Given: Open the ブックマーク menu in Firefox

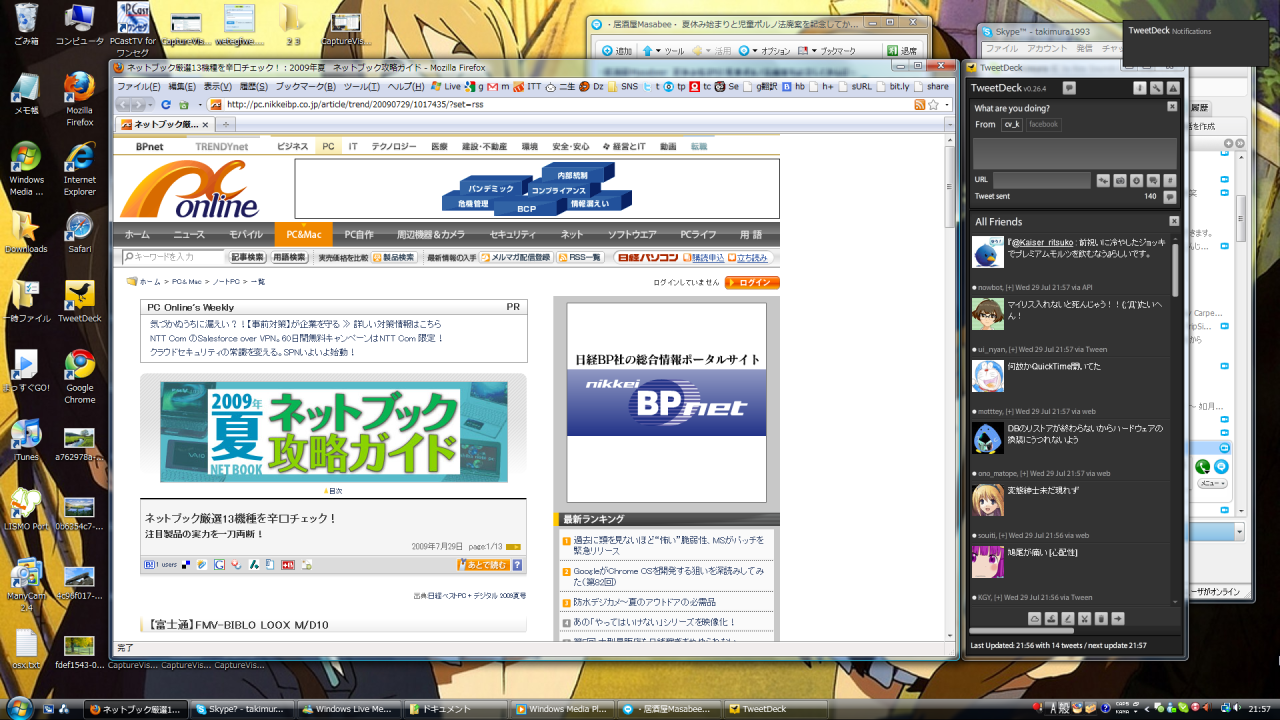Looking at the screenshot, I should 306,86.
